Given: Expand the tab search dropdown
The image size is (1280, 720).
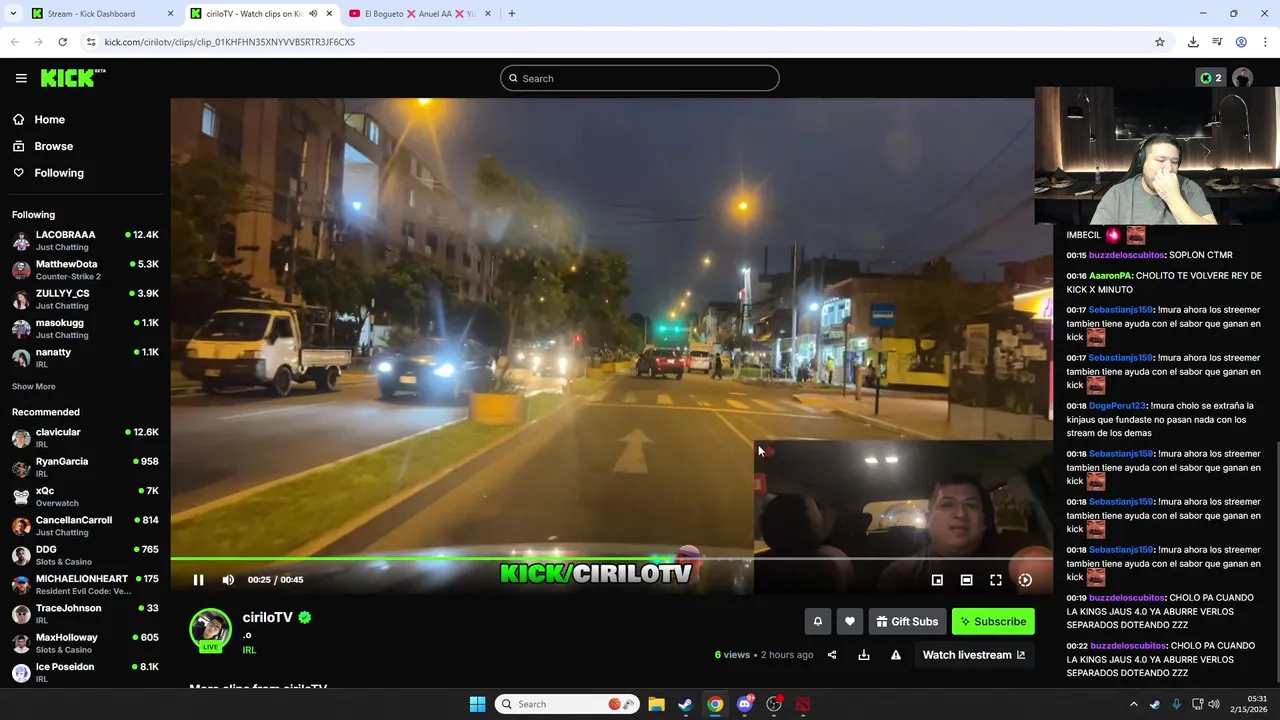Looking at the screenshot, I should coord(11,14).
